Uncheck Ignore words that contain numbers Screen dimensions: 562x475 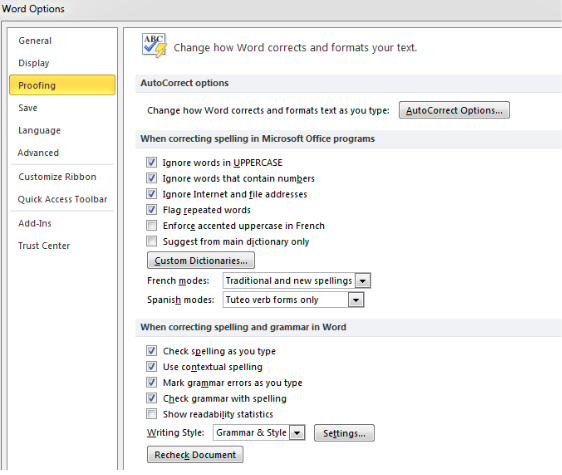pos(151,178)
